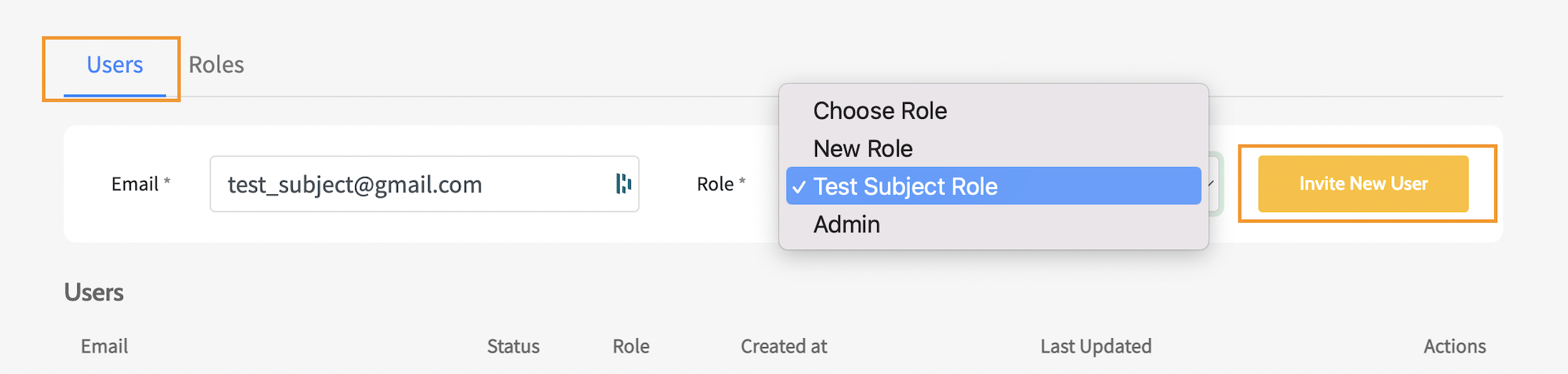The height and width of the screenshot is (374, 1568).
Task: Select the Choose Role placeholder option
Action: pyautogui.click(x=879, y=111)
